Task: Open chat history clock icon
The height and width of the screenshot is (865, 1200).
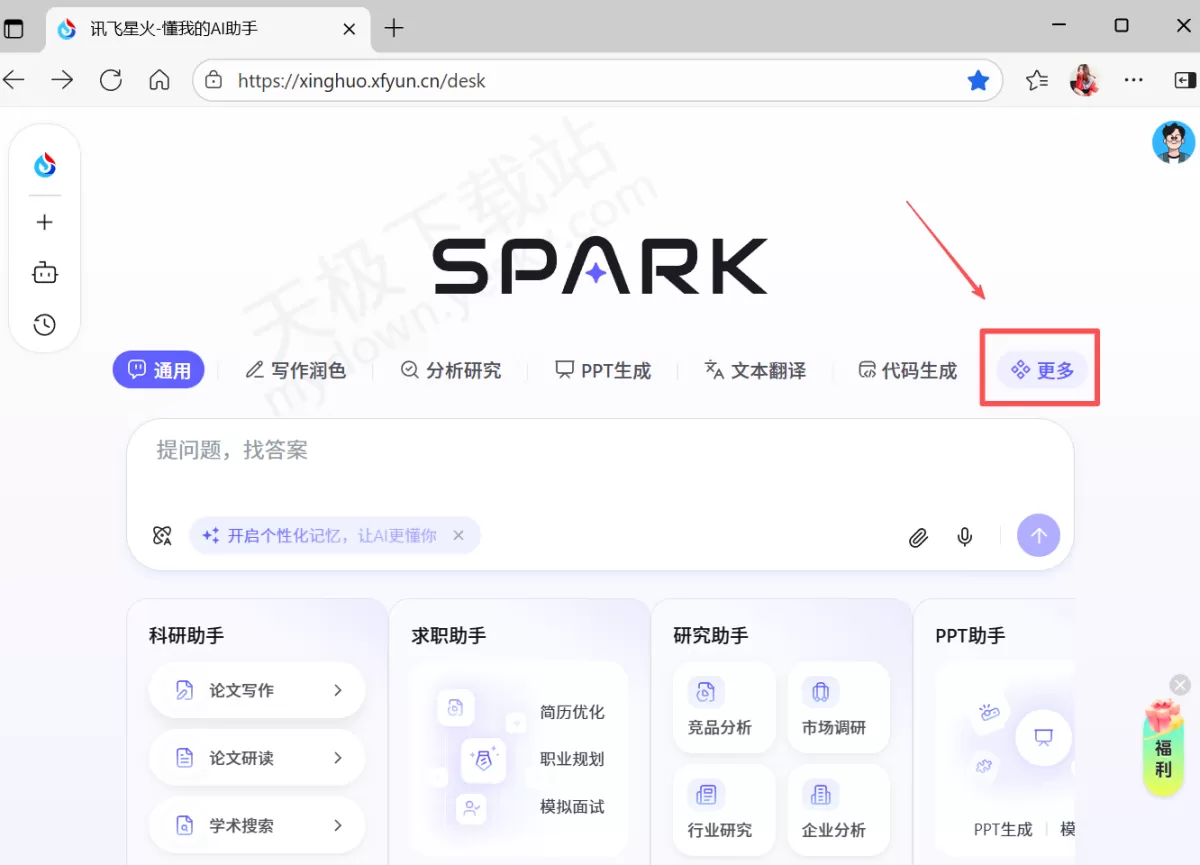Action: tap(44, 324)
